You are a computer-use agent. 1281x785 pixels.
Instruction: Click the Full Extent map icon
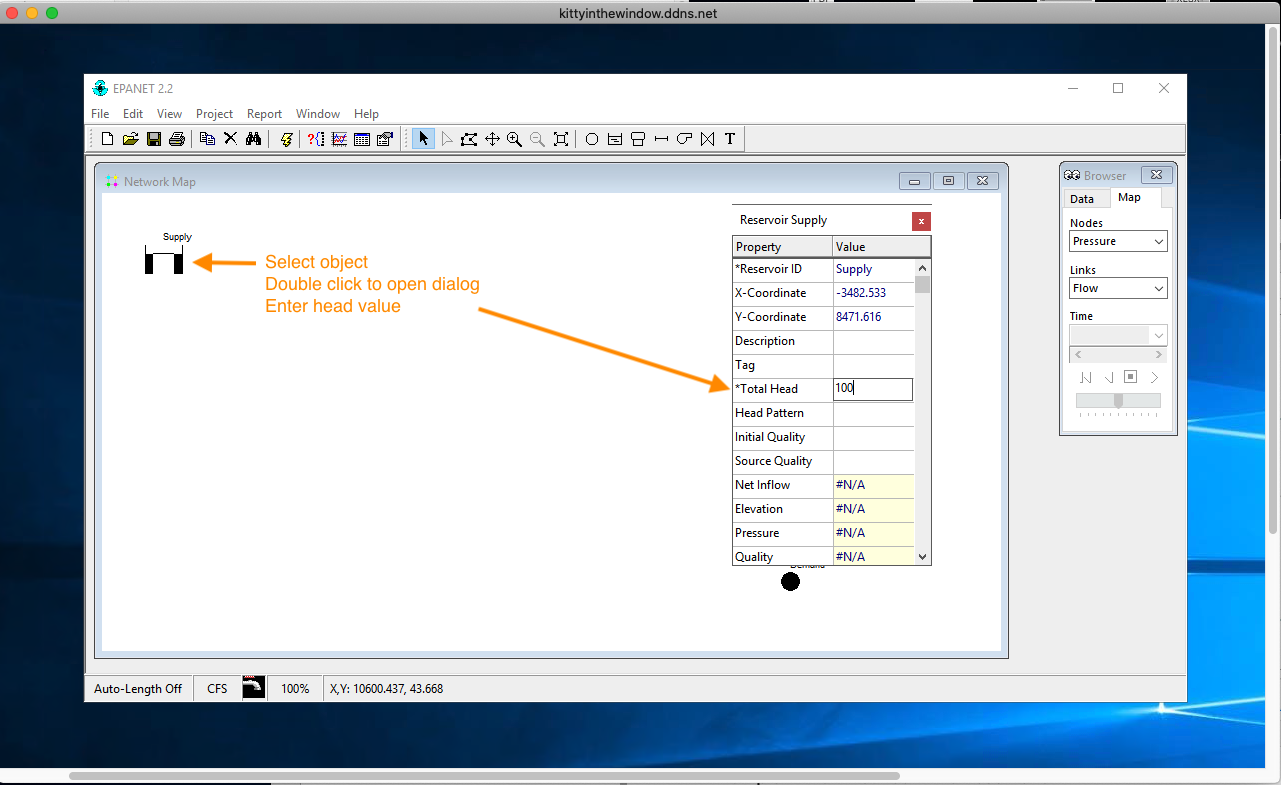pos(561,139)
